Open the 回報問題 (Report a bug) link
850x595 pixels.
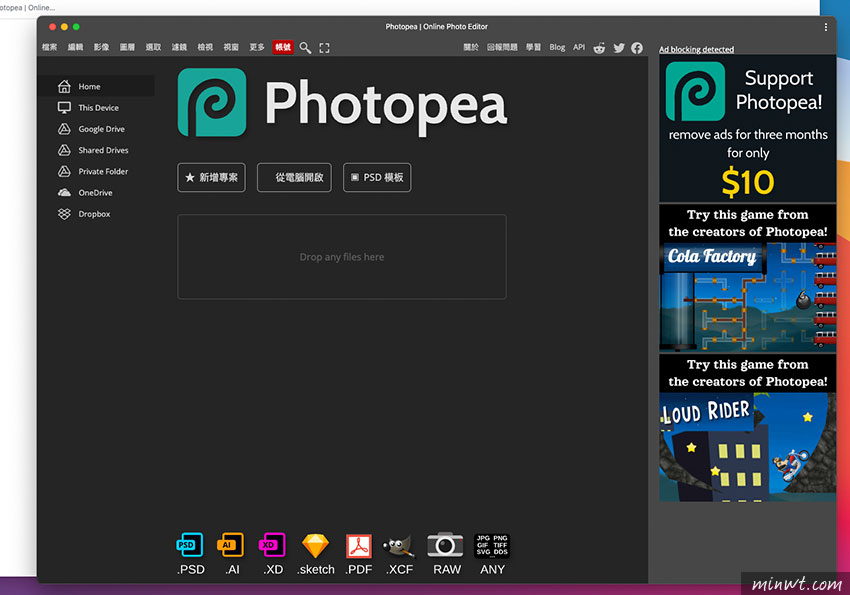click(502, 47)
